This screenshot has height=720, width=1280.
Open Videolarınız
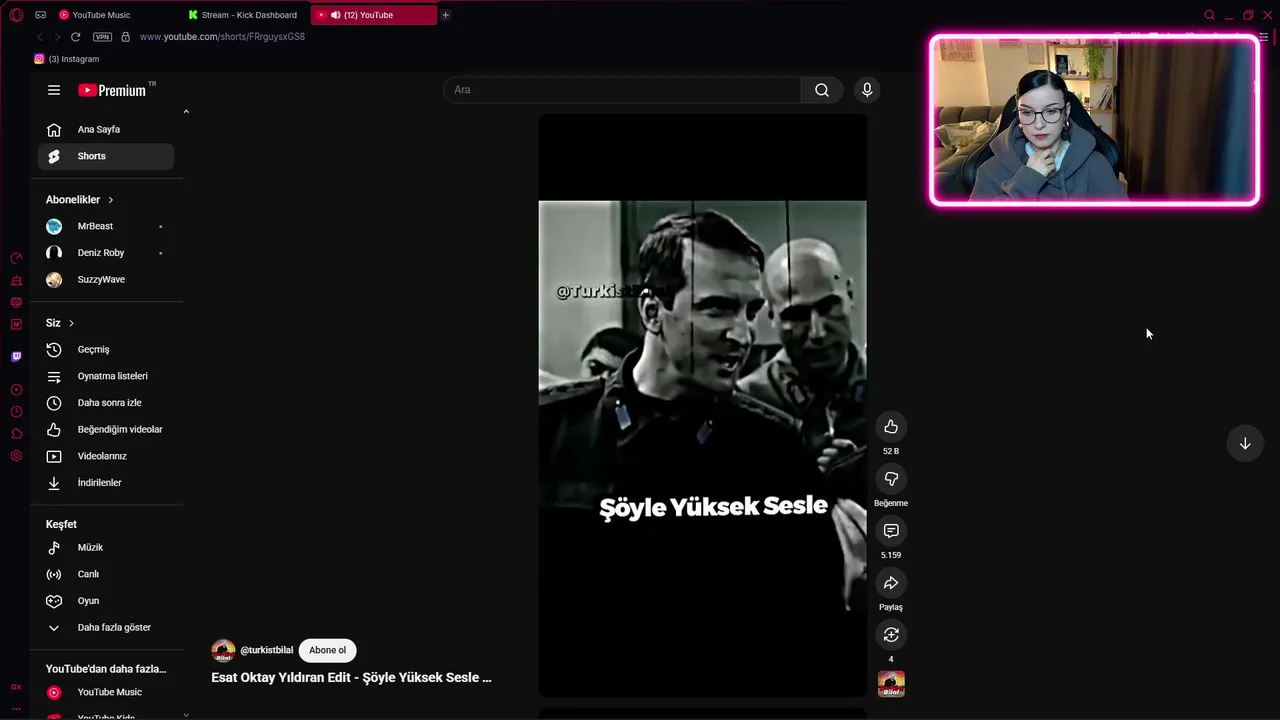pos(106,456)
